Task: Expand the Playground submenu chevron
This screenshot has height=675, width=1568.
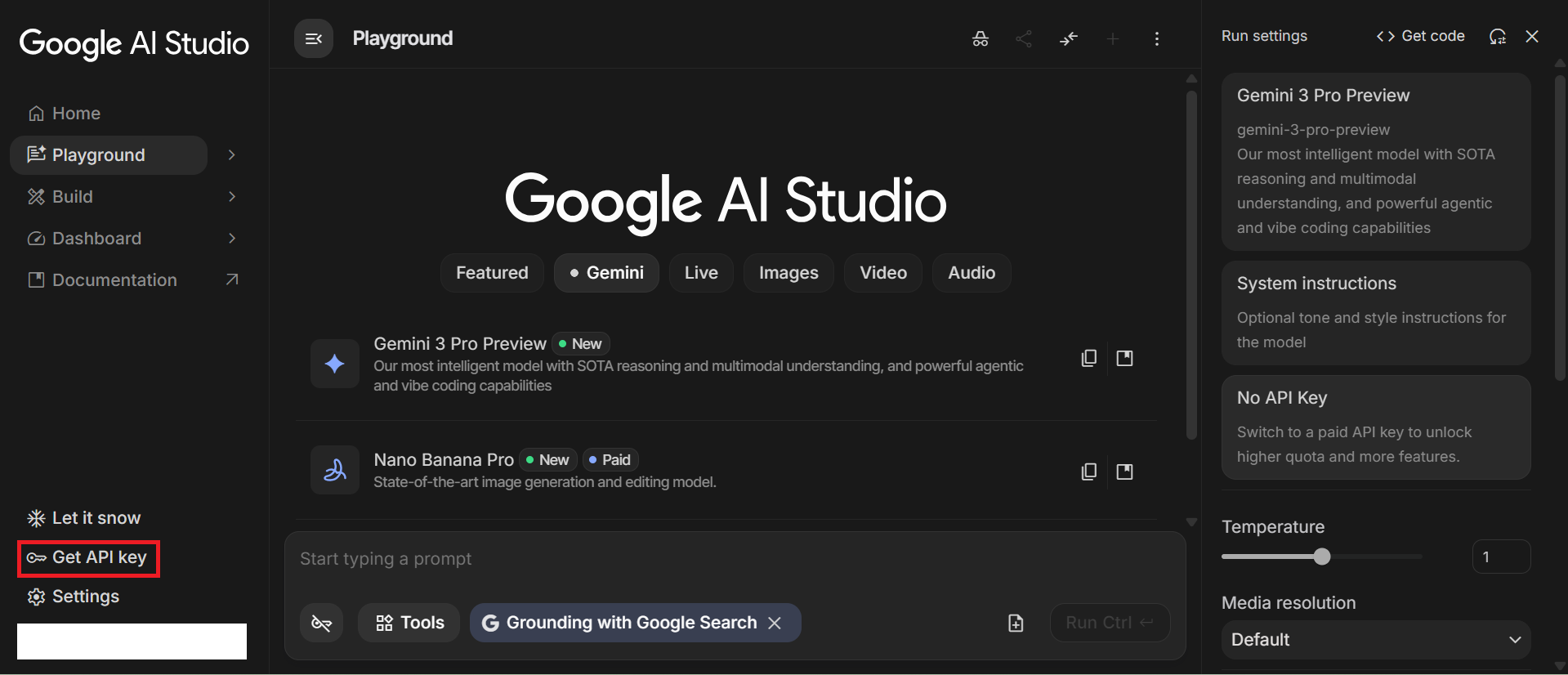Action: 232,155
